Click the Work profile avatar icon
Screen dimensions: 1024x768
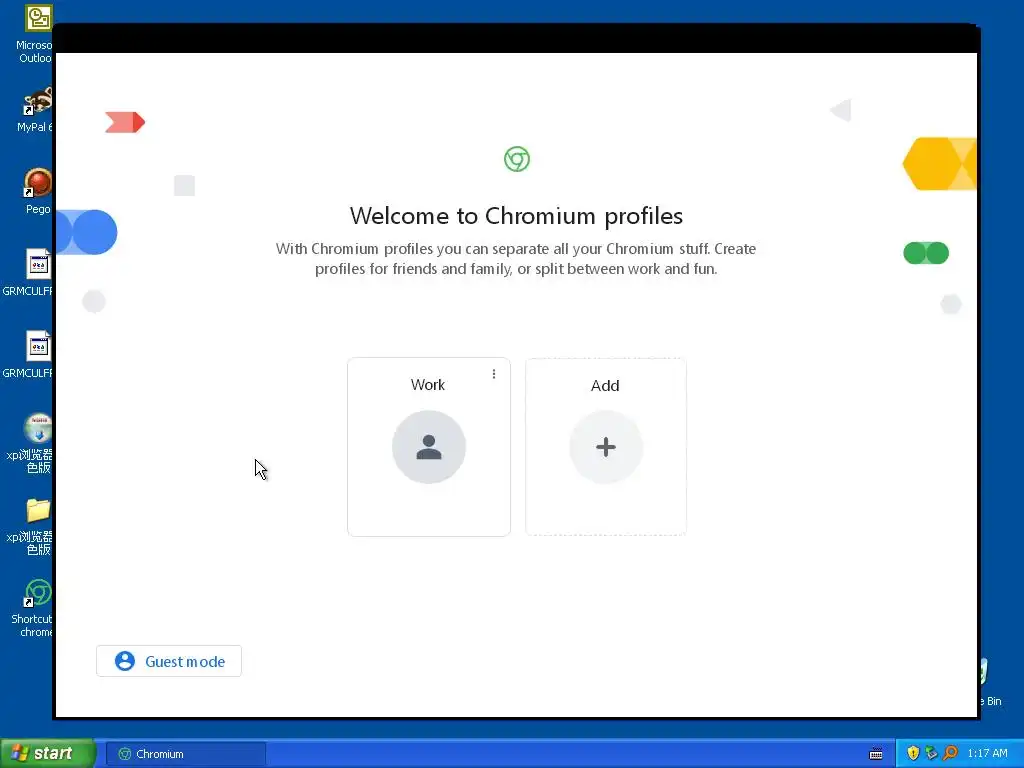coord(428,447)
